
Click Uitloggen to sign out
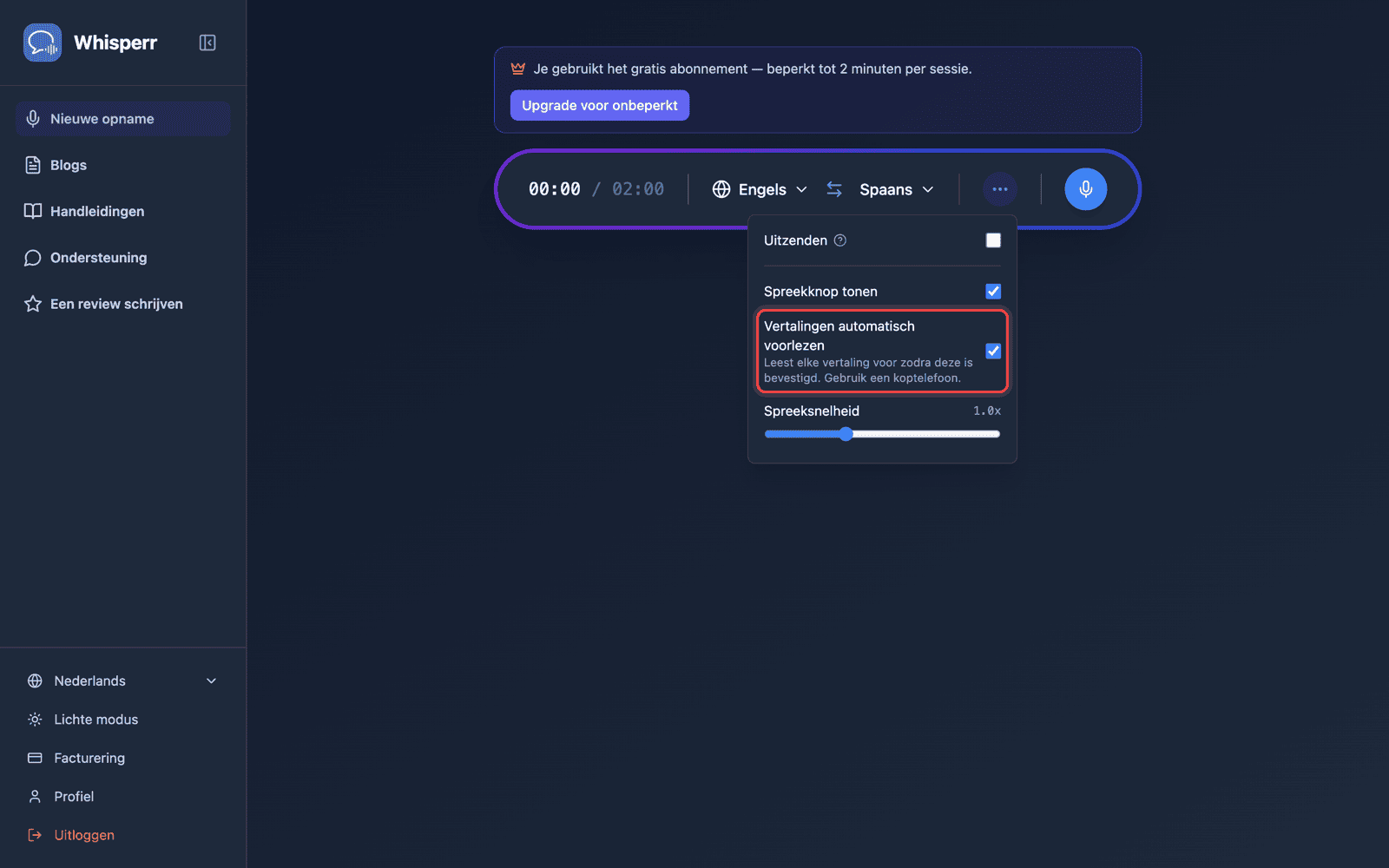[x=122, y=835]
